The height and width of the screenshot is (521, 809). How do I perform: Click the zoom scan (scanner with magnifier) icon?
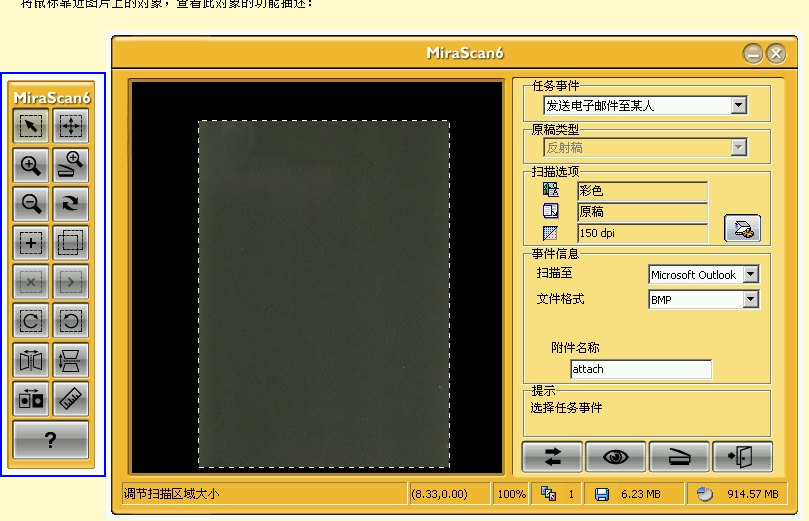(71, 165)
